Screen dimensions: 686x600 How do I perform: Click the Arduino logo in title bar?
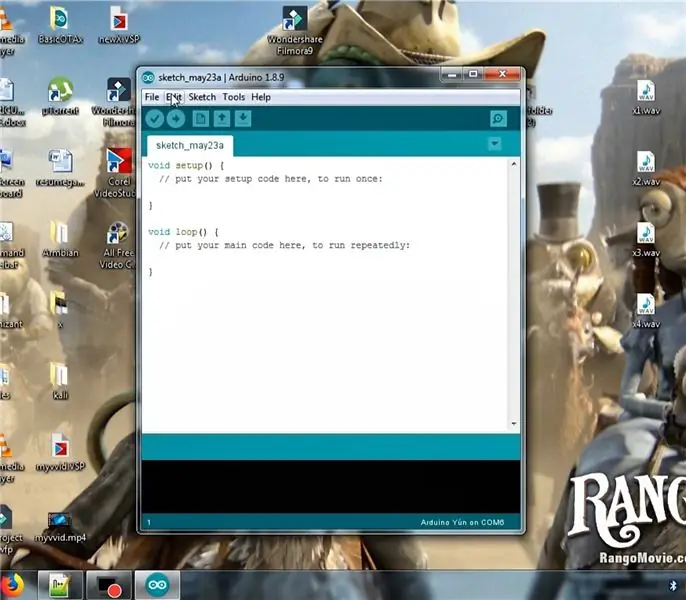(x=148, y=78)
